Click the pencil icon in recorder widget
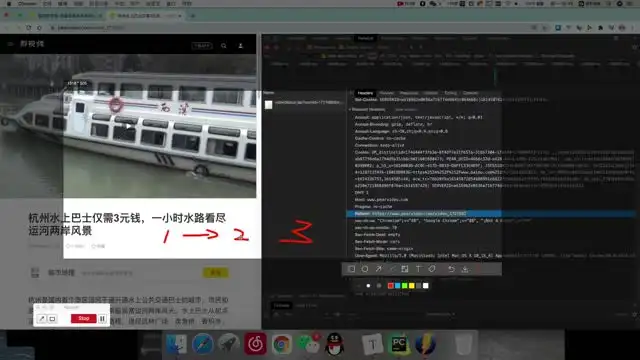Screen dimensions: 640x360 pyautogui.click(x=41, y=319)
